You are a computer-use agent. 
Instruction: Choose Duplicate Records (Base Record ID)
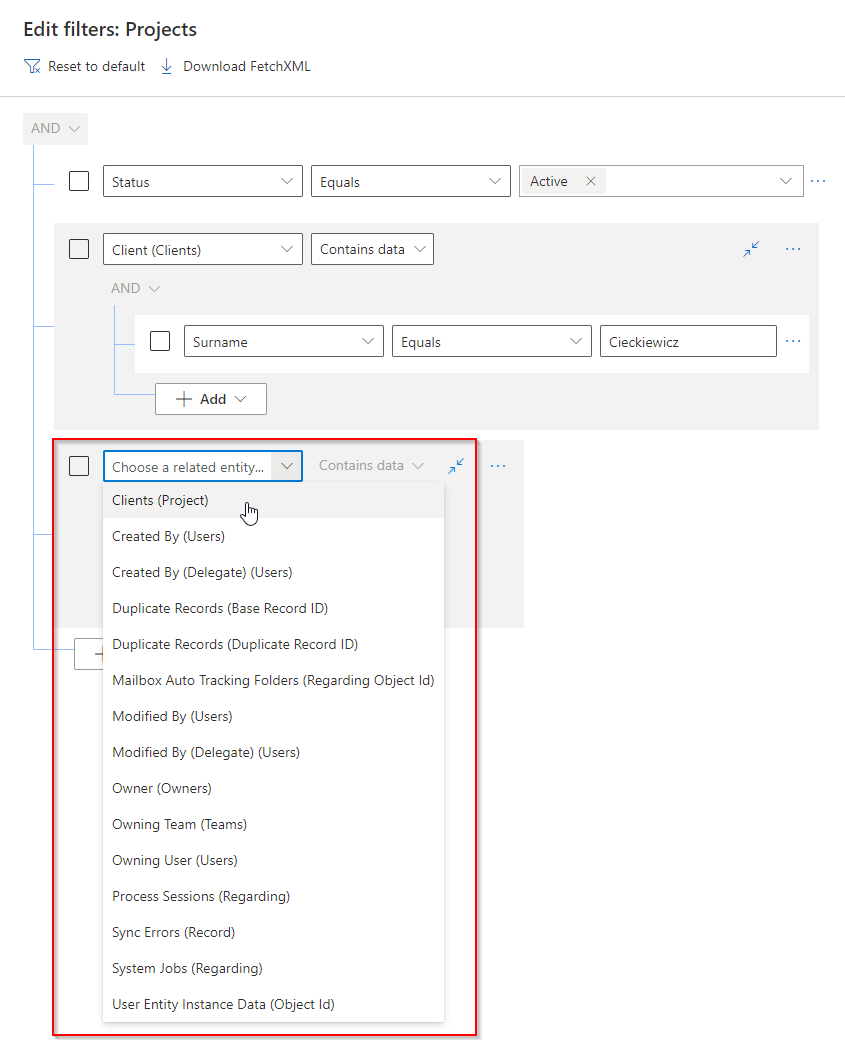(x=273, y=608)
